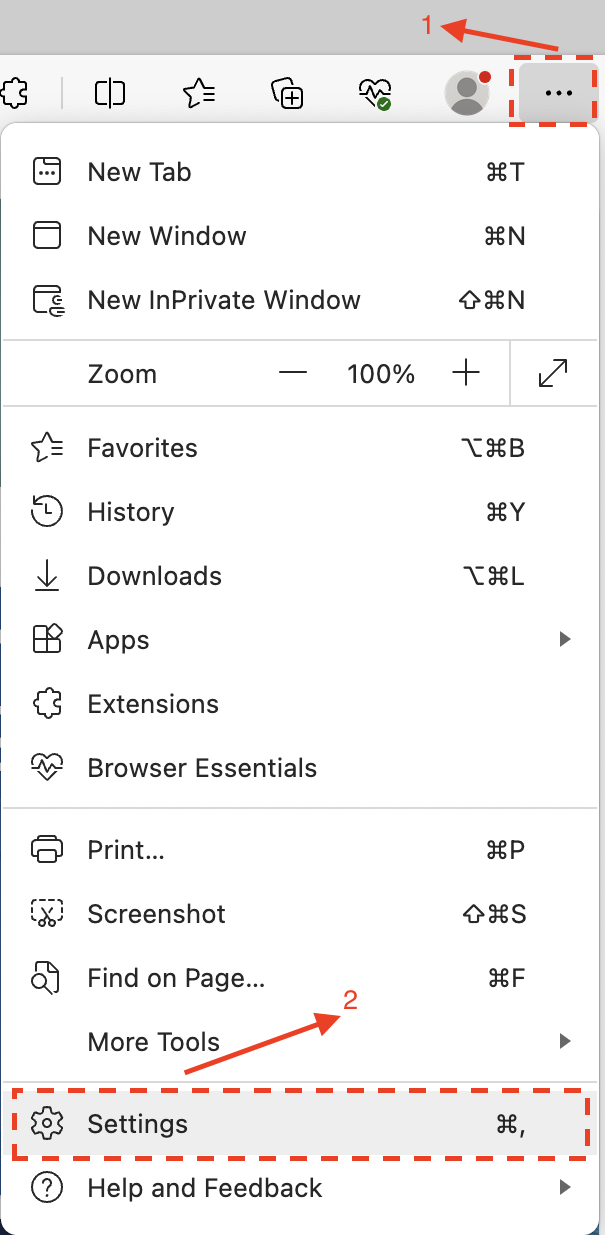This screenshot has height=1235, width=605.
Task: Open the Print dialog from the menu
Action: [x=126, y=849]
